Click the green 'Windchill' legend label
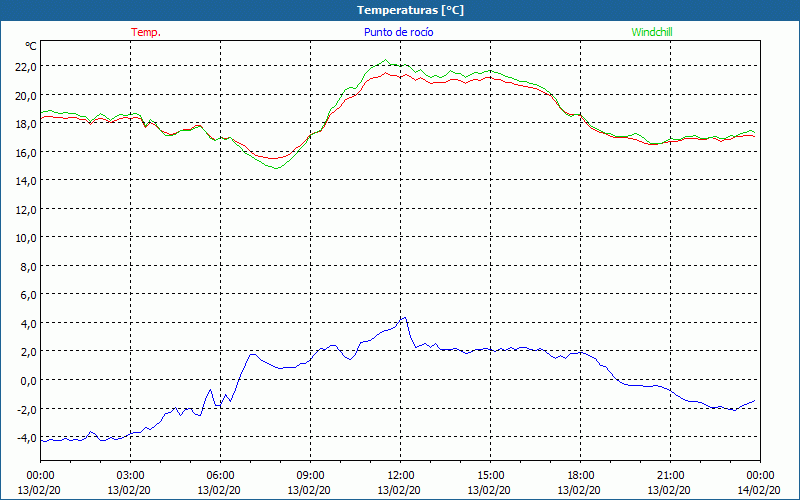Screen dimensions: 800x500 pyautogui.click(x=652, y=32)
